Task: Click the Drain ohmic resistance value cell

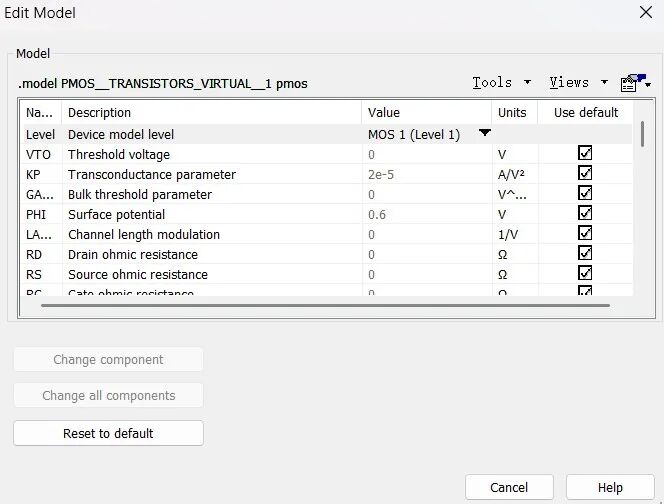Action: (427, 255)
